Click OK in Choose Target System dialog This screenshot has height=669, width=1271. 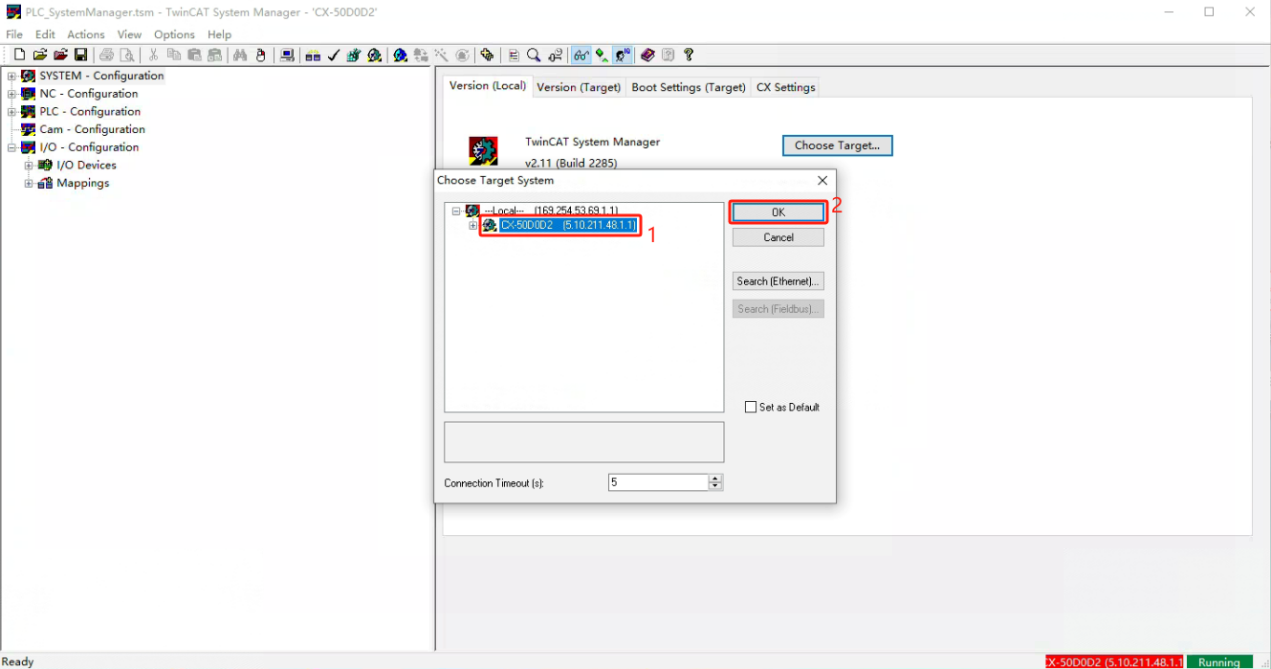point(778,212)
